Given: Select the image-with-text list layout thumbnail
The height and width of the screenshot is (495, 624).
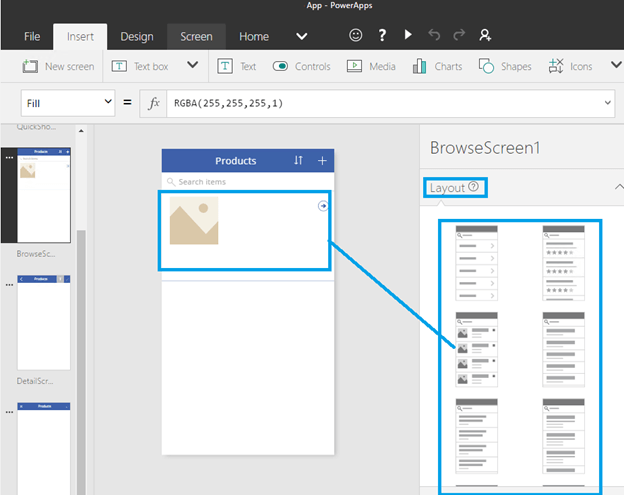Looking at the screenshot, I should [x=476, y=349].
